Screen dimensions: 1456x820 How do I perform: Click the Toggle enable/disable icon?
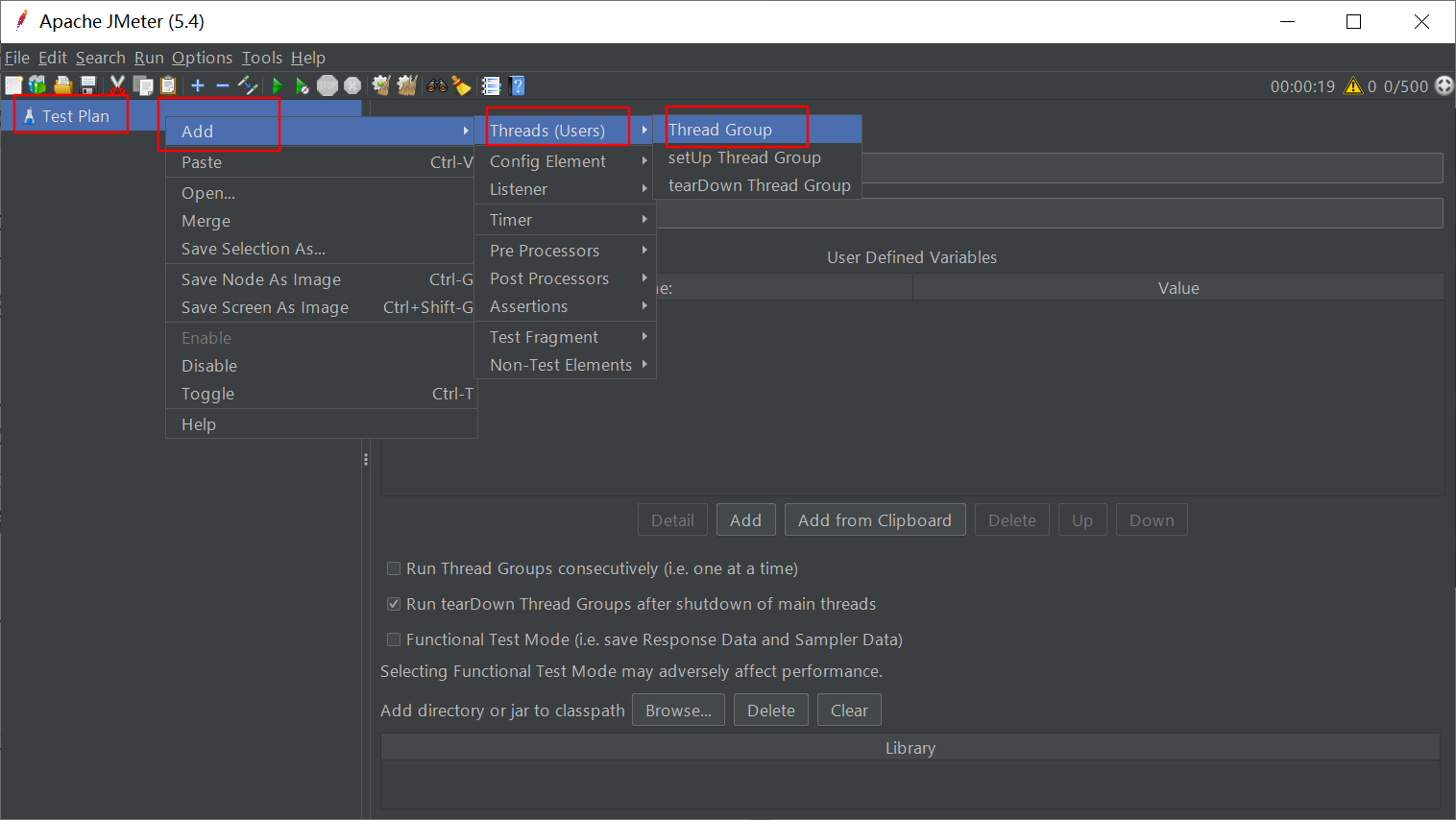coord(248,85)
